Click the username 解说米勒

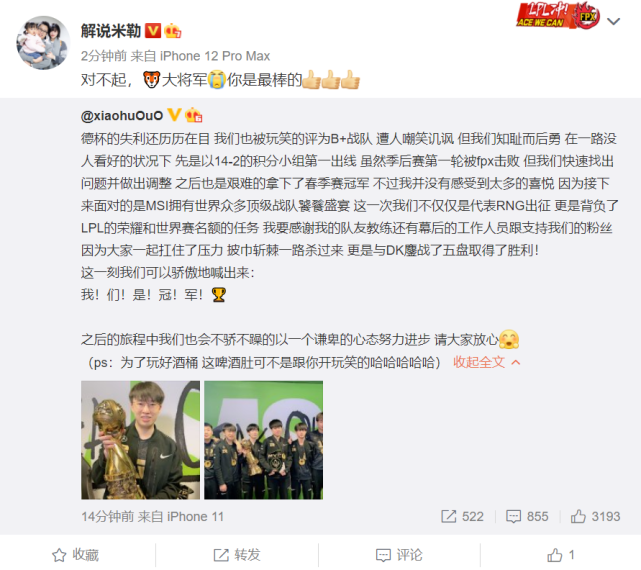coord(111,31)
